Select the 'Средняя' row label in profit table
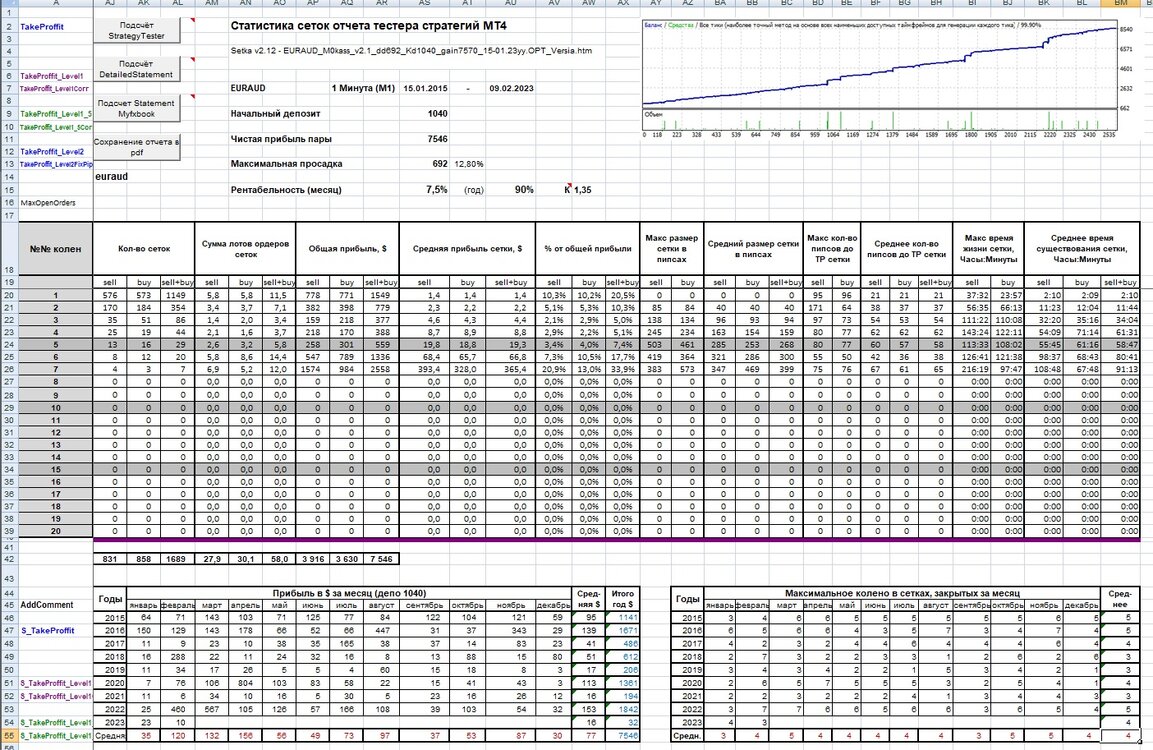This screenshot has width=1153, height=750. coord(110,735)
